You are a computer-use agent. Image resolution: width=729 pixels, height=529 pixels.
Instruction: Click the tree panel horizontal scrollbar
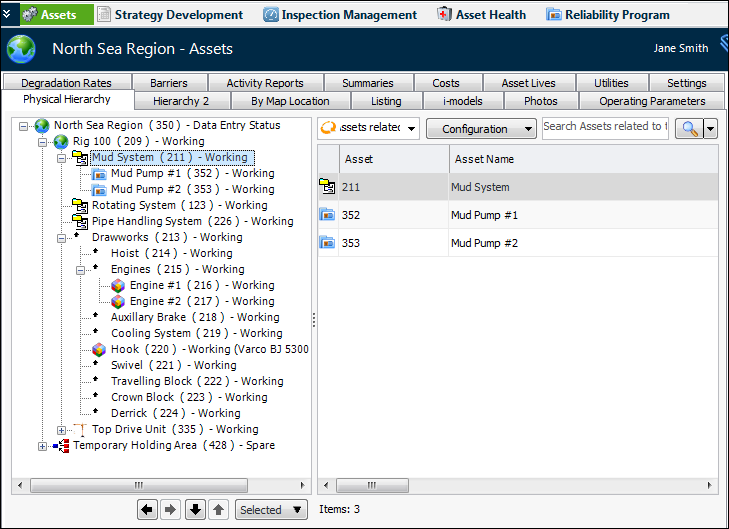click(160, 485)
